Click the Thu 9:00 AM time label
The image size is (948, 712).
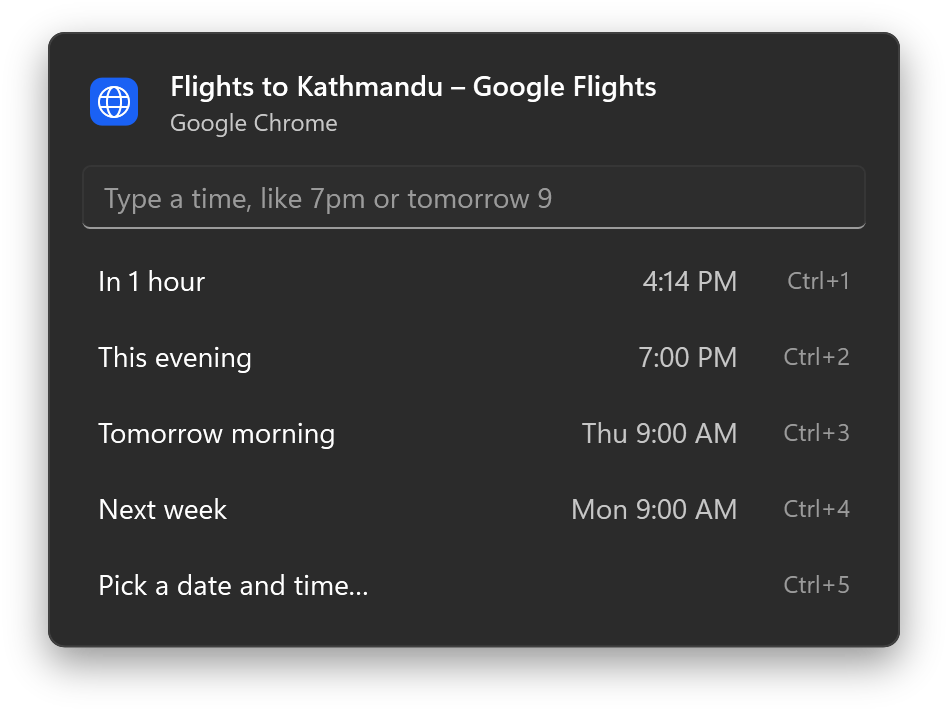pos(659,433)
